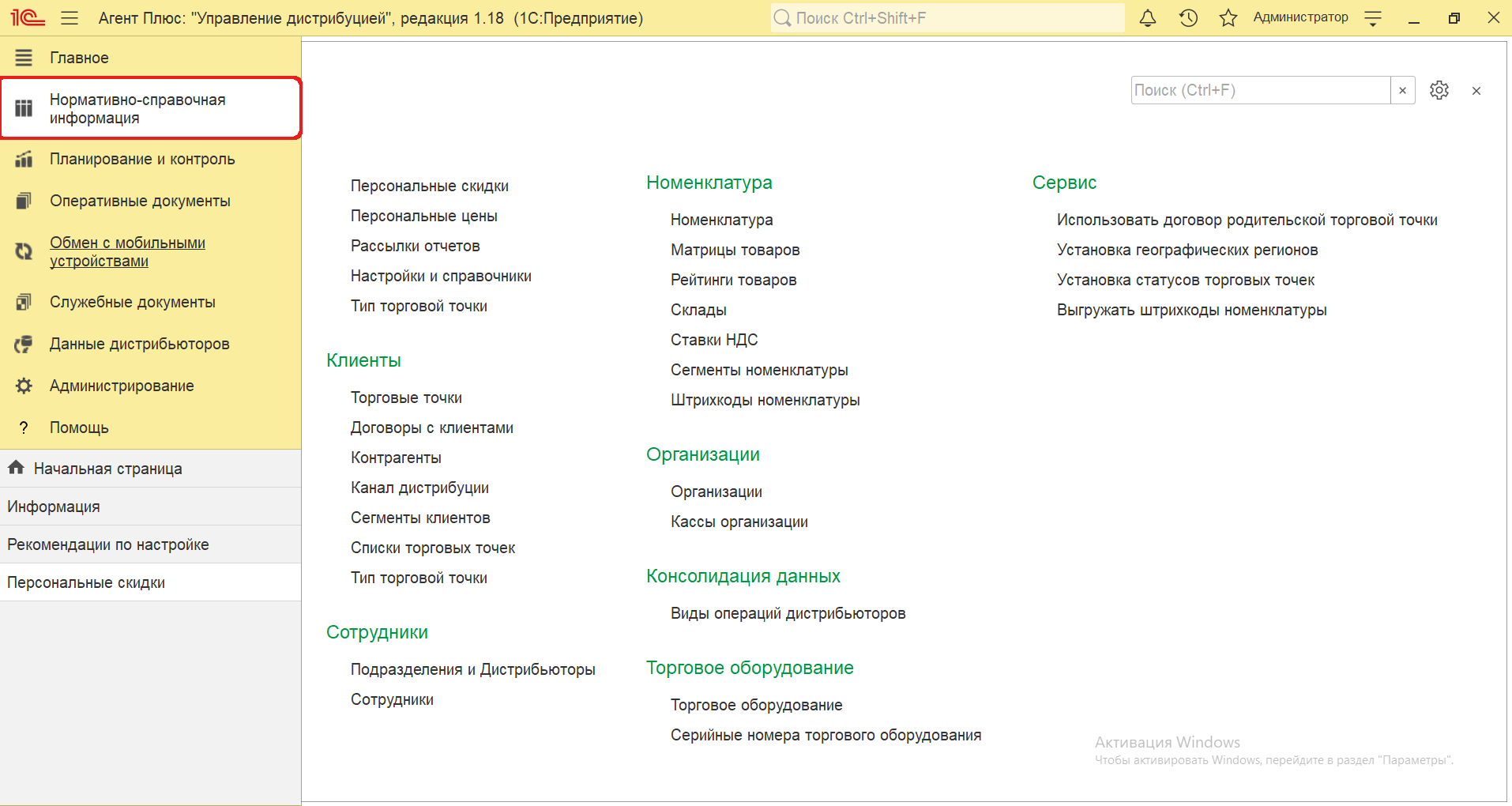Open Подразделения и Дистрибьюторы link
Image resolution: width=1512 pixels, height=806 pixels.
(472, 669)
